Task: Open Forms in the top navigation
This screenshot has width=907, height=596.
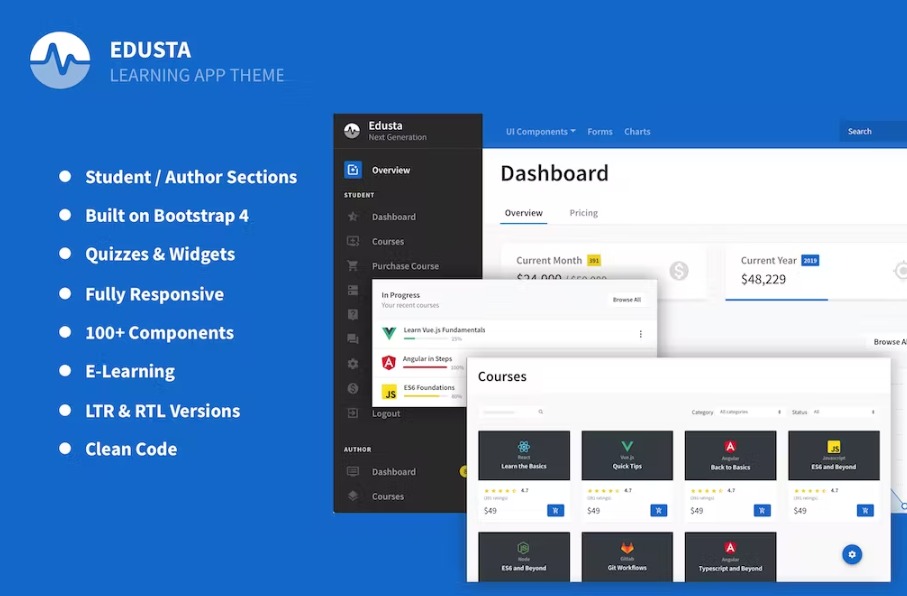Action: click(x=600, y=131)
